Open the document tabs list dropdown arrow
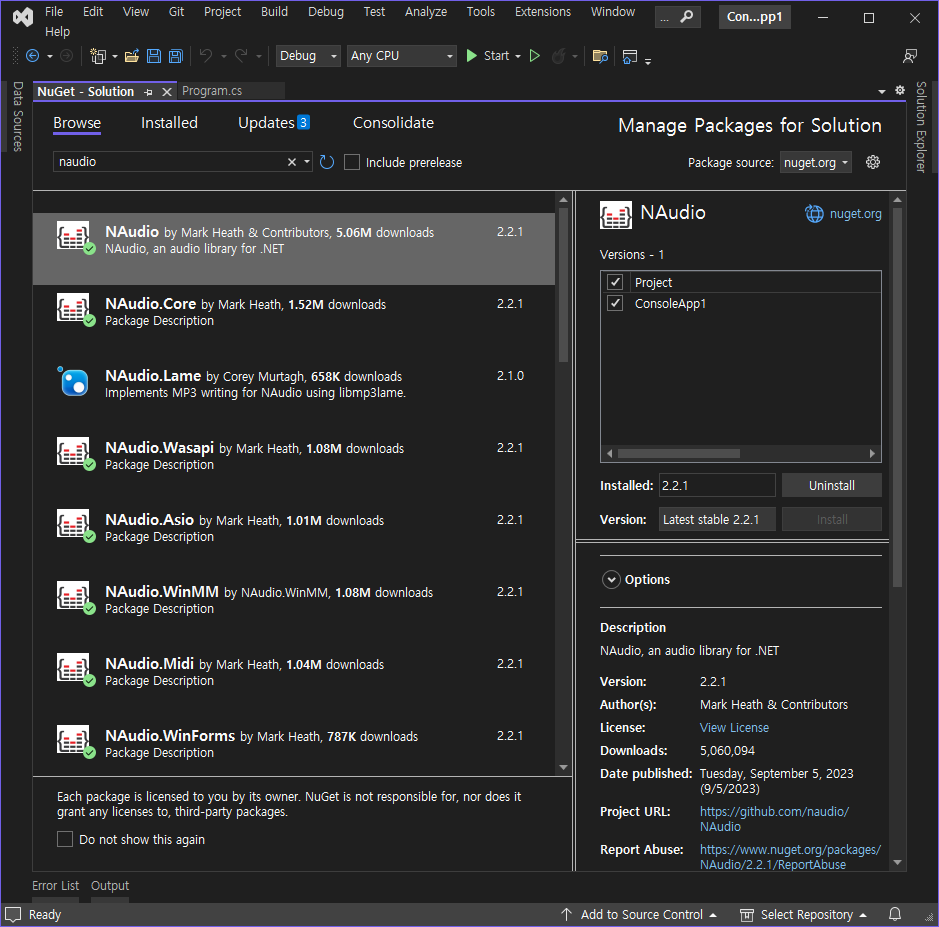 [882, 92]
